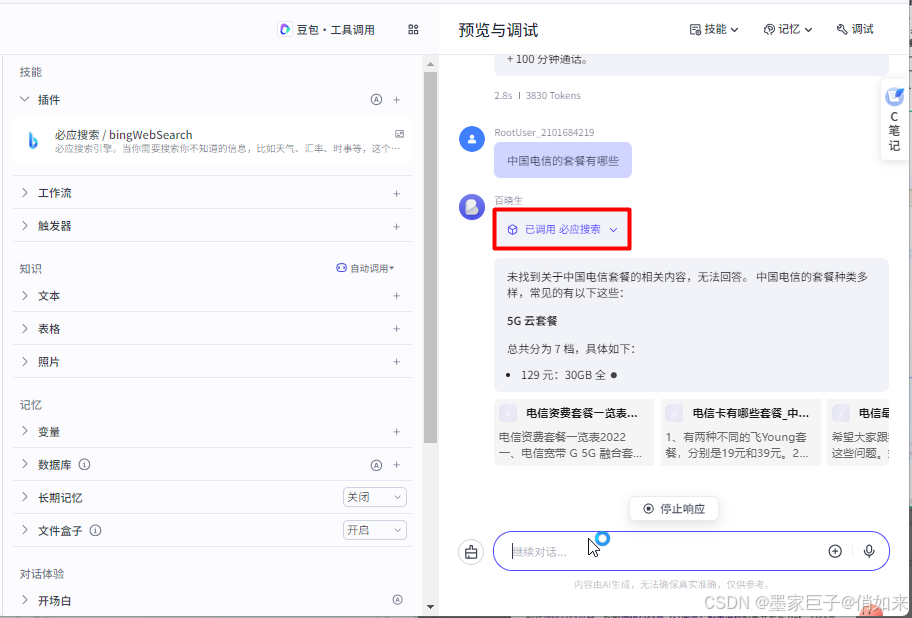Open the 必应搜索 / bingWebSearch plugin entry

click(x=212, y=141)
